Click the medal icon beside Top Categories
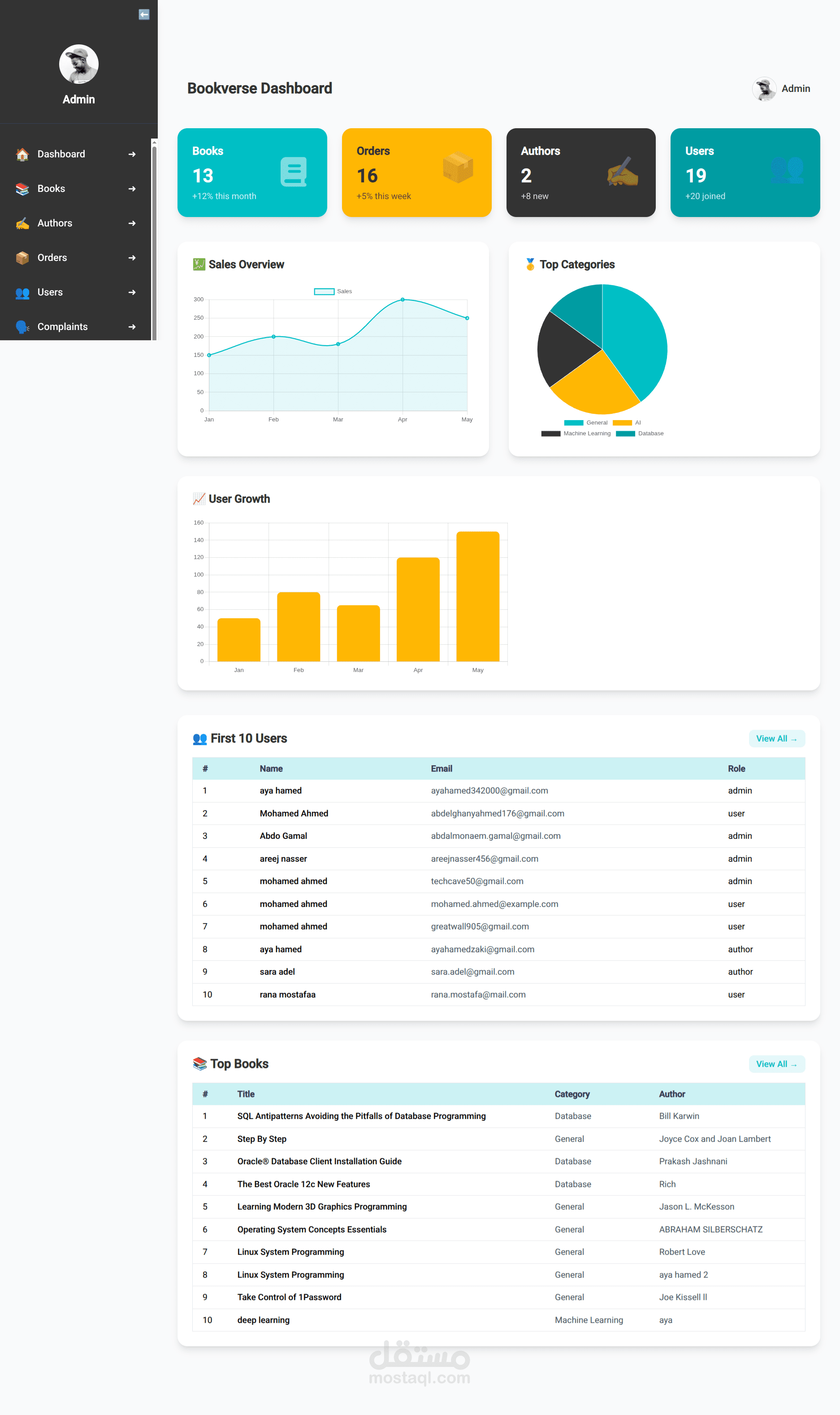The image size is (840, 1415). (530, 265)
